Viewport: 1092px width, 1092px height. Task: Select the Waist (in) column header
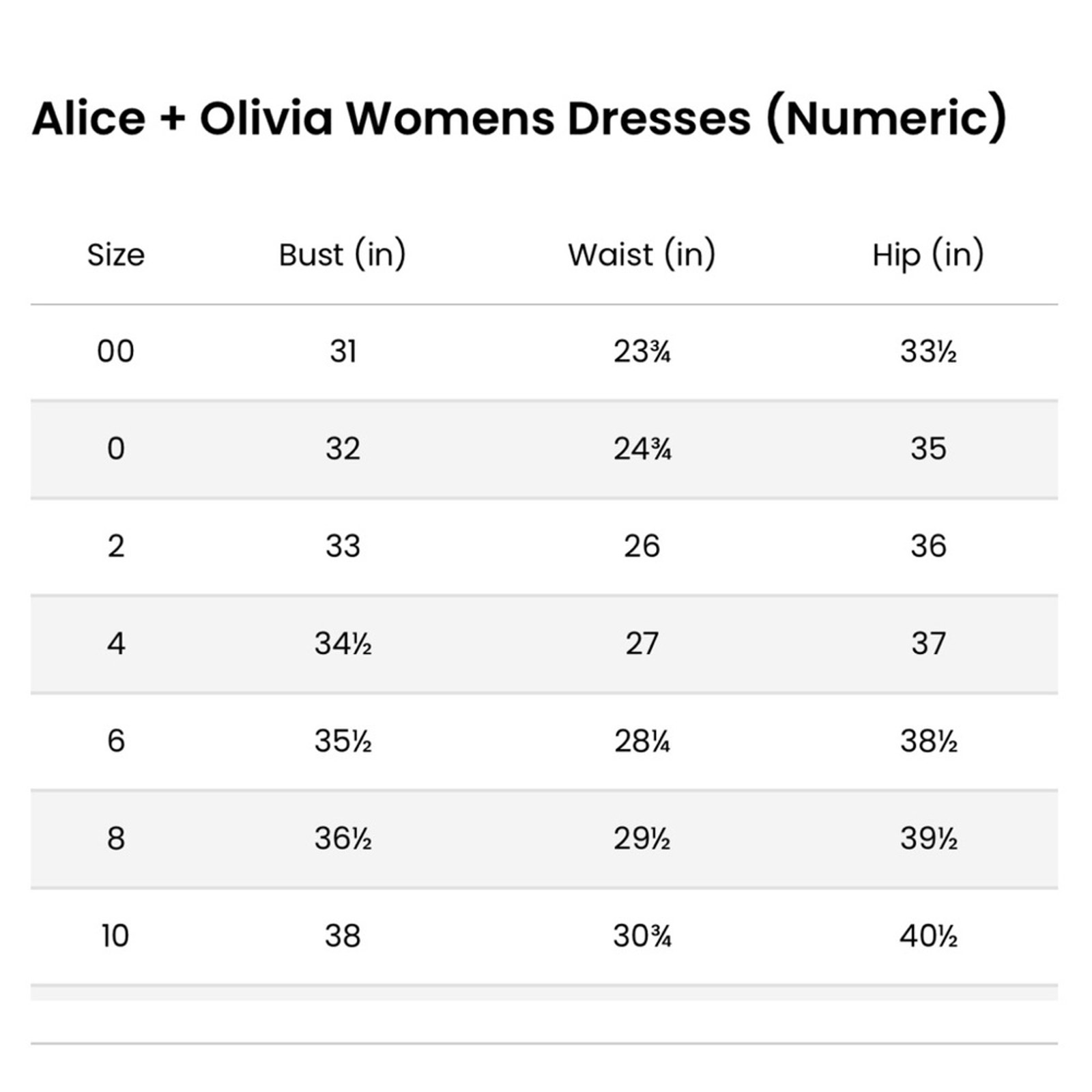tap(642, 255)
